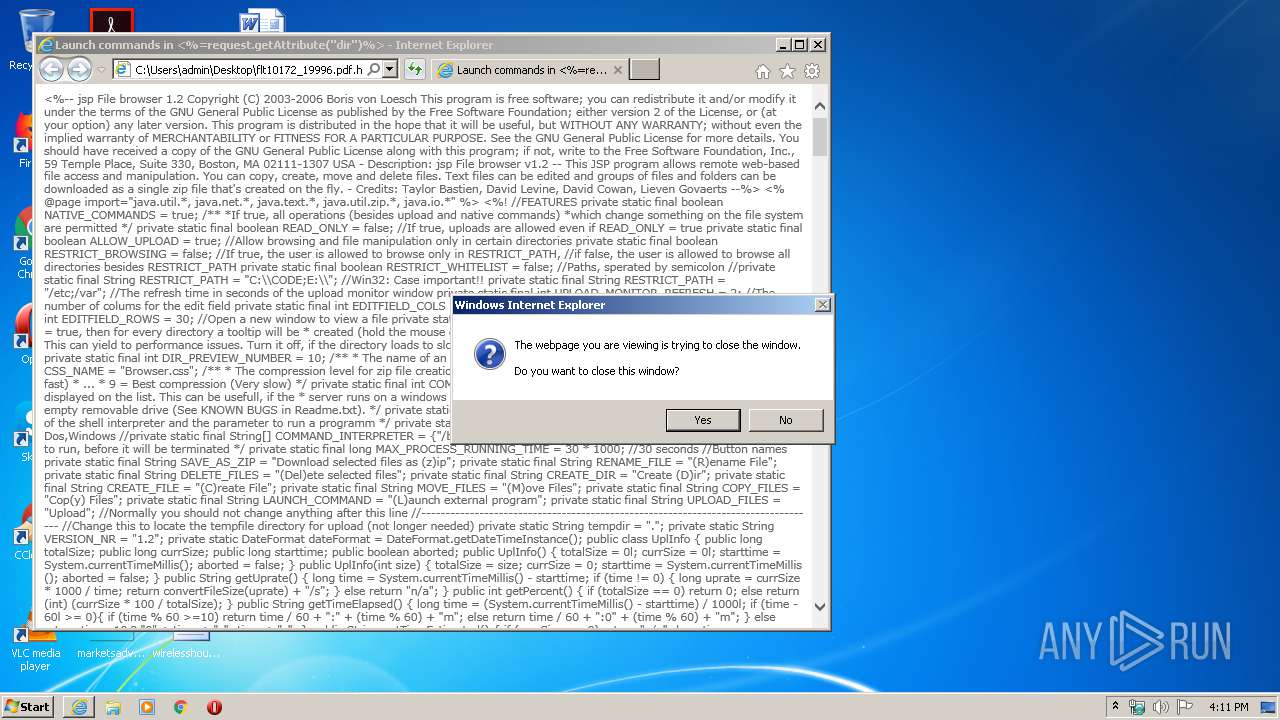The image size is (1280, 720).
Task: Close the 'Launch commands in' tab
Action: [x=618, y=70]
